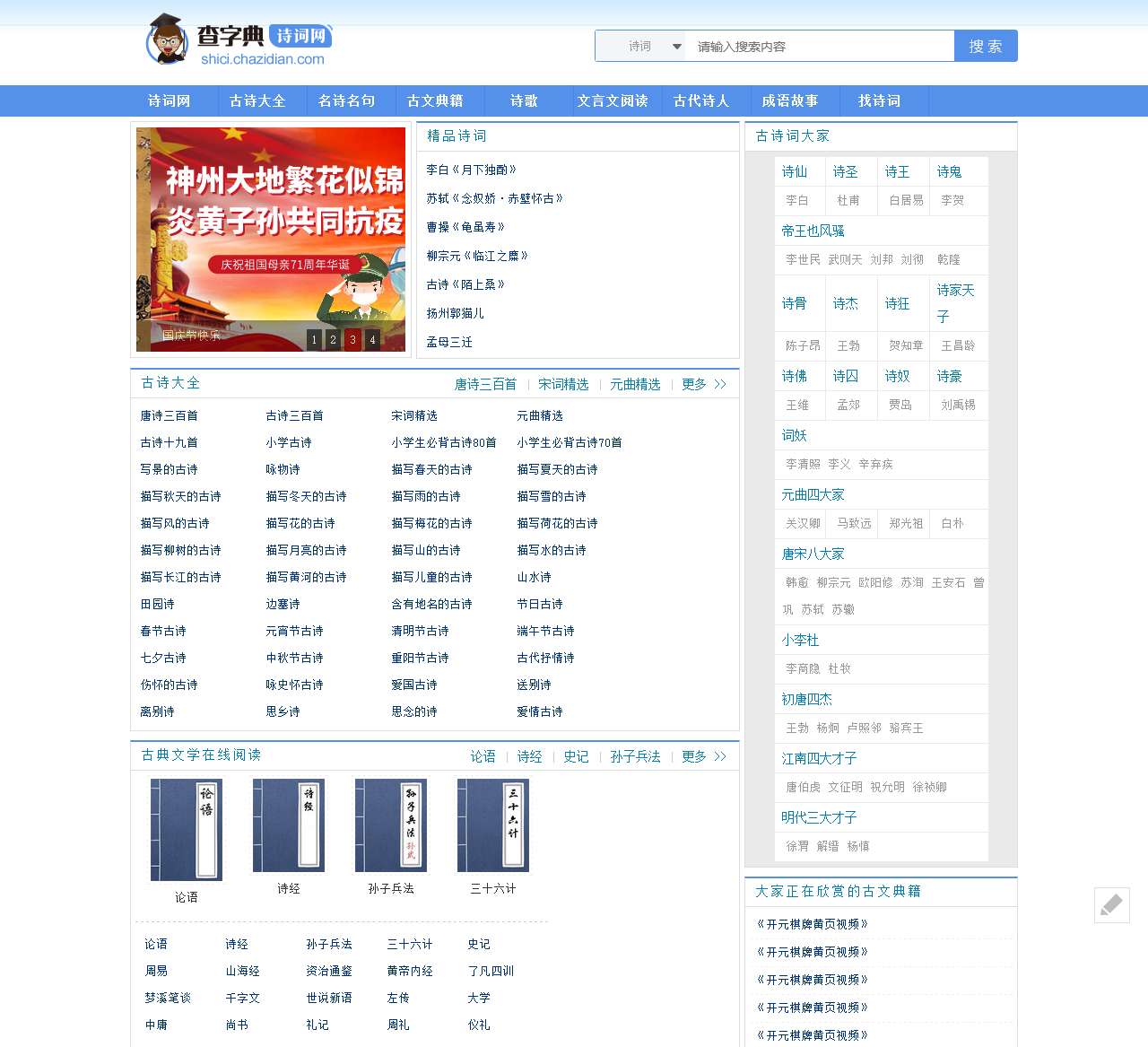This screenshot has height=1047, width=1148.
Task: Click the national day banner image
Action: 270,240
